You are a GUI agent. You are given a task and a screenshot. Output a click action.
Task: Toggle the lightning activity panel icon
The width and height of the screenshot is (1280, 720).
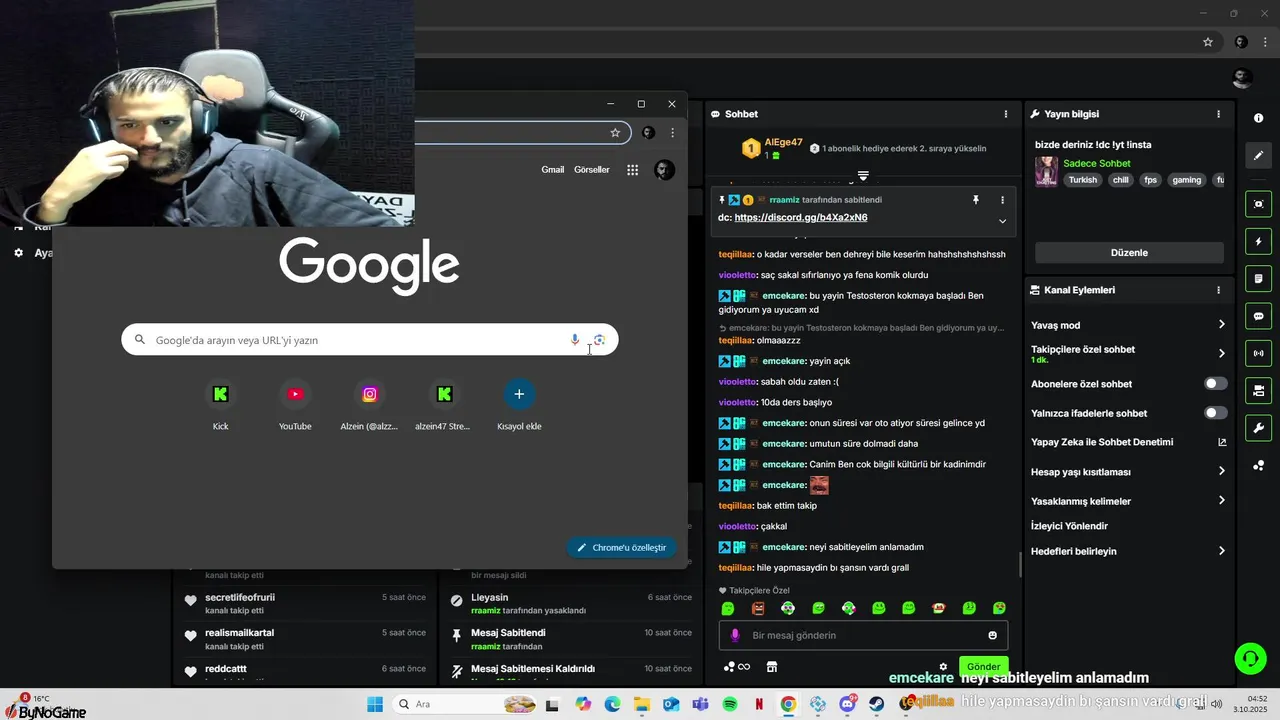click(x=1258, y=242)
